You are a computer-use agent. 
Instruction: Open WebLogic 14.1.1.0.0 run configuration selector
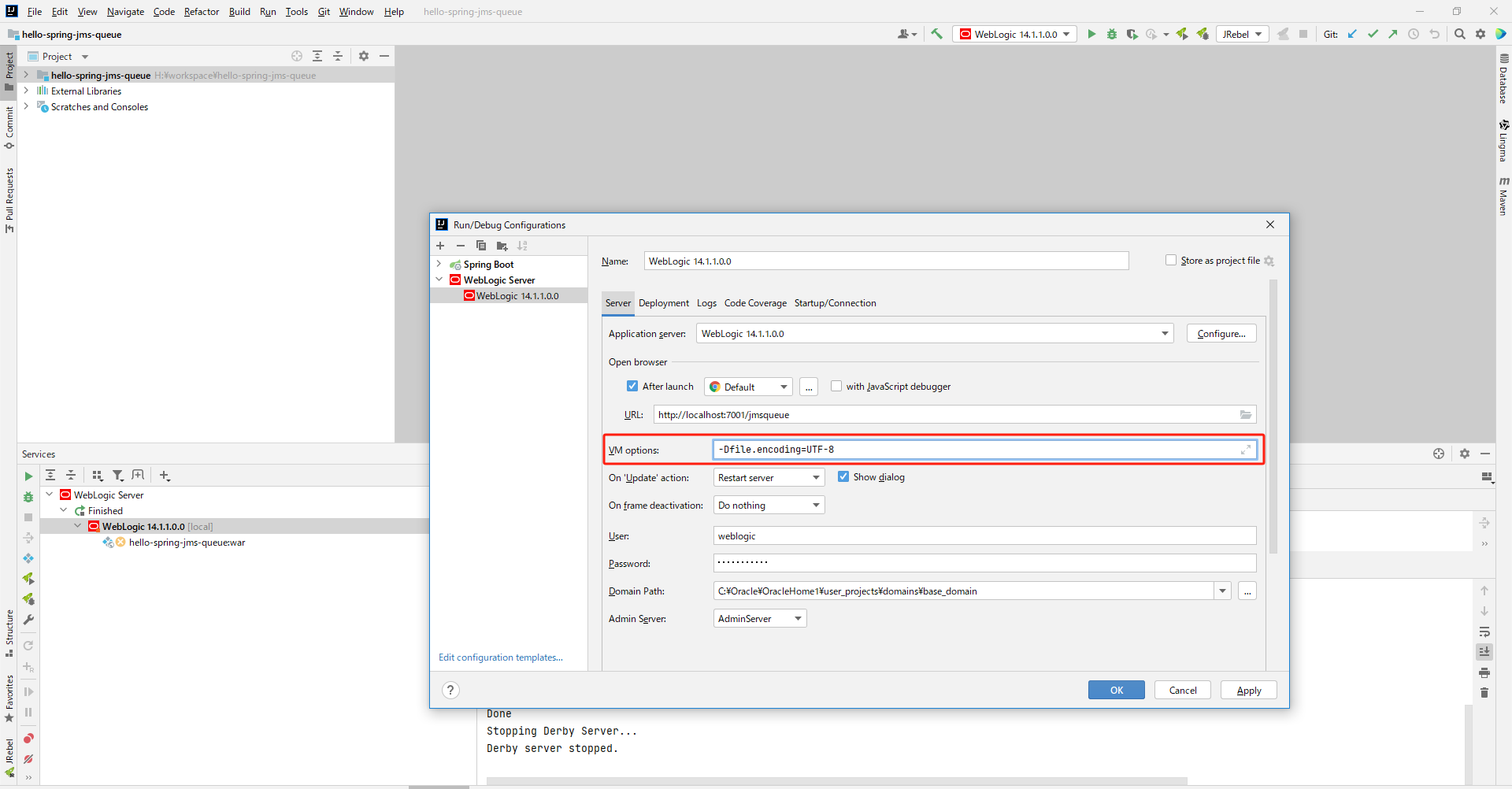1014,34
